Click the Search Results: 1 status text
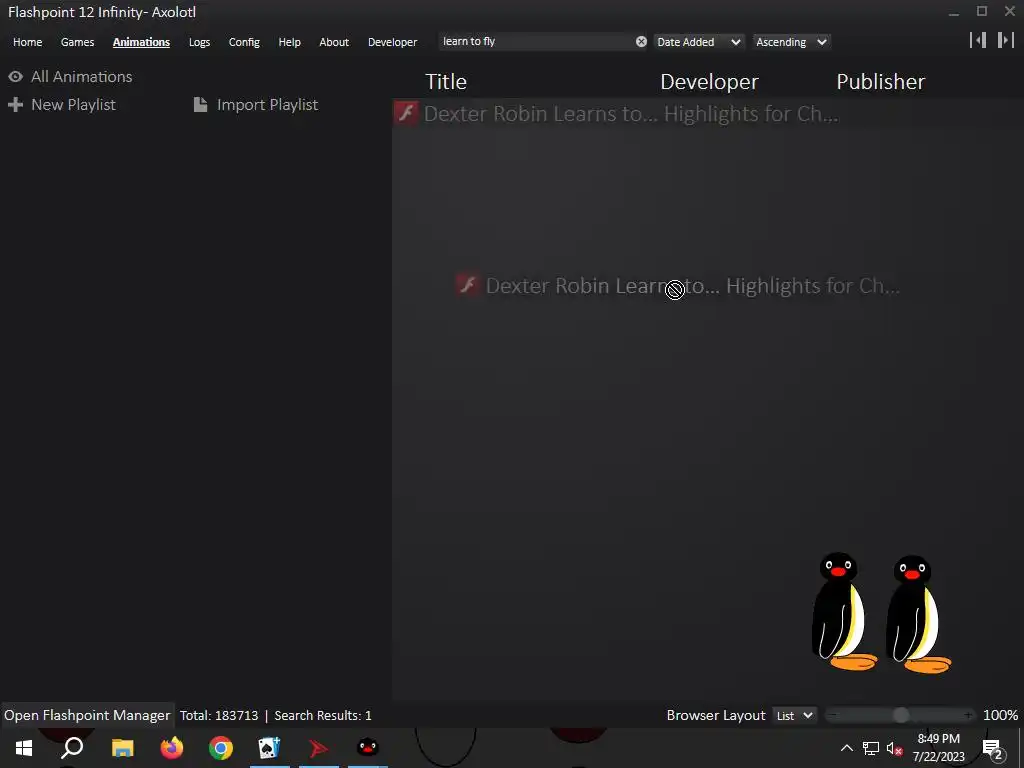This screenshot has width=1024, height=768. 323,715
